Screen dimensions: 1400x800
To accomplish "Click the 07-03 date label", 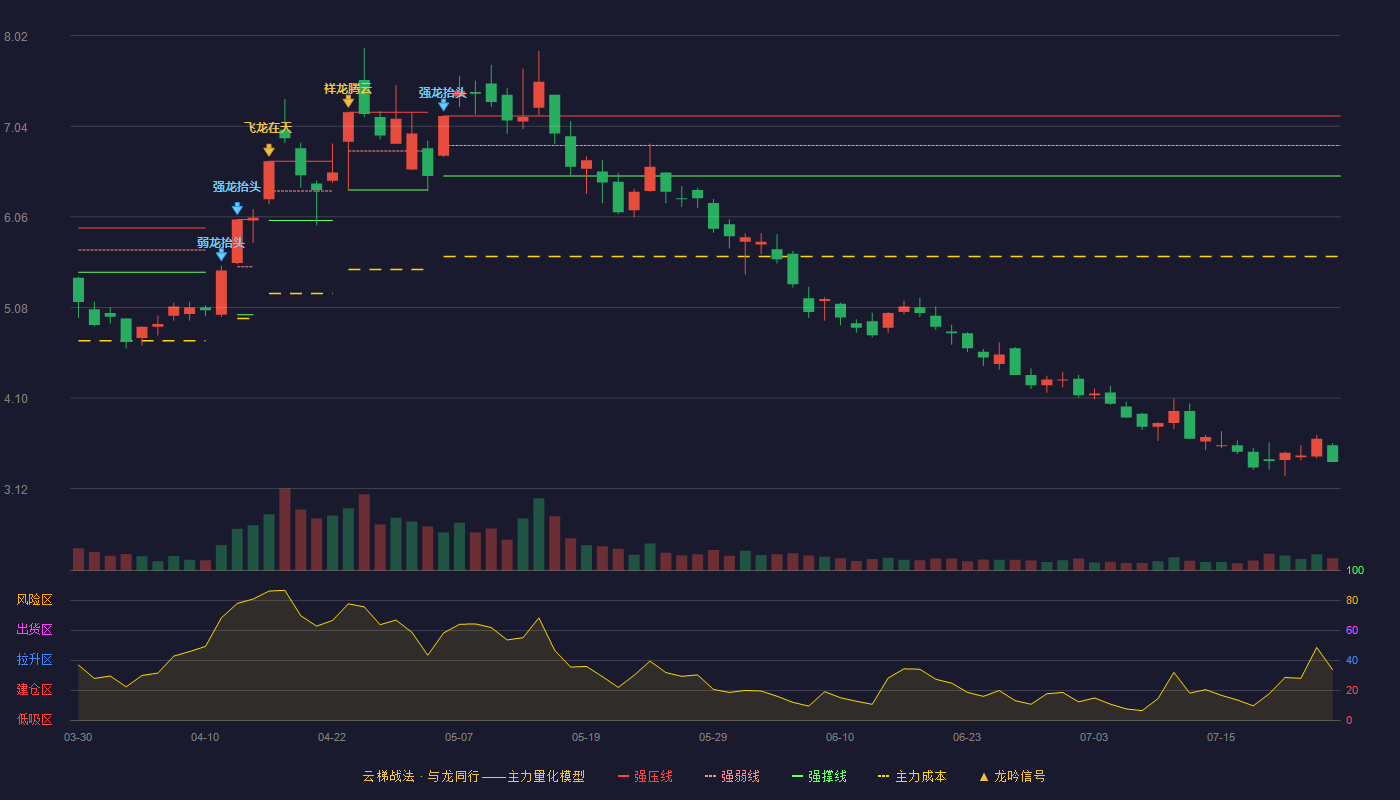I will point(1094,737).
